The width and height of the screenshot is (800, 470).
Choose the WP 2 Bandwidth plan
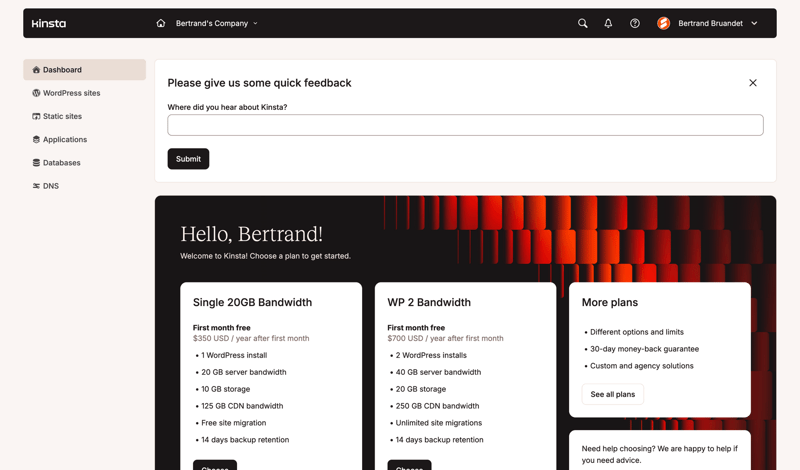tap(409, 465)
